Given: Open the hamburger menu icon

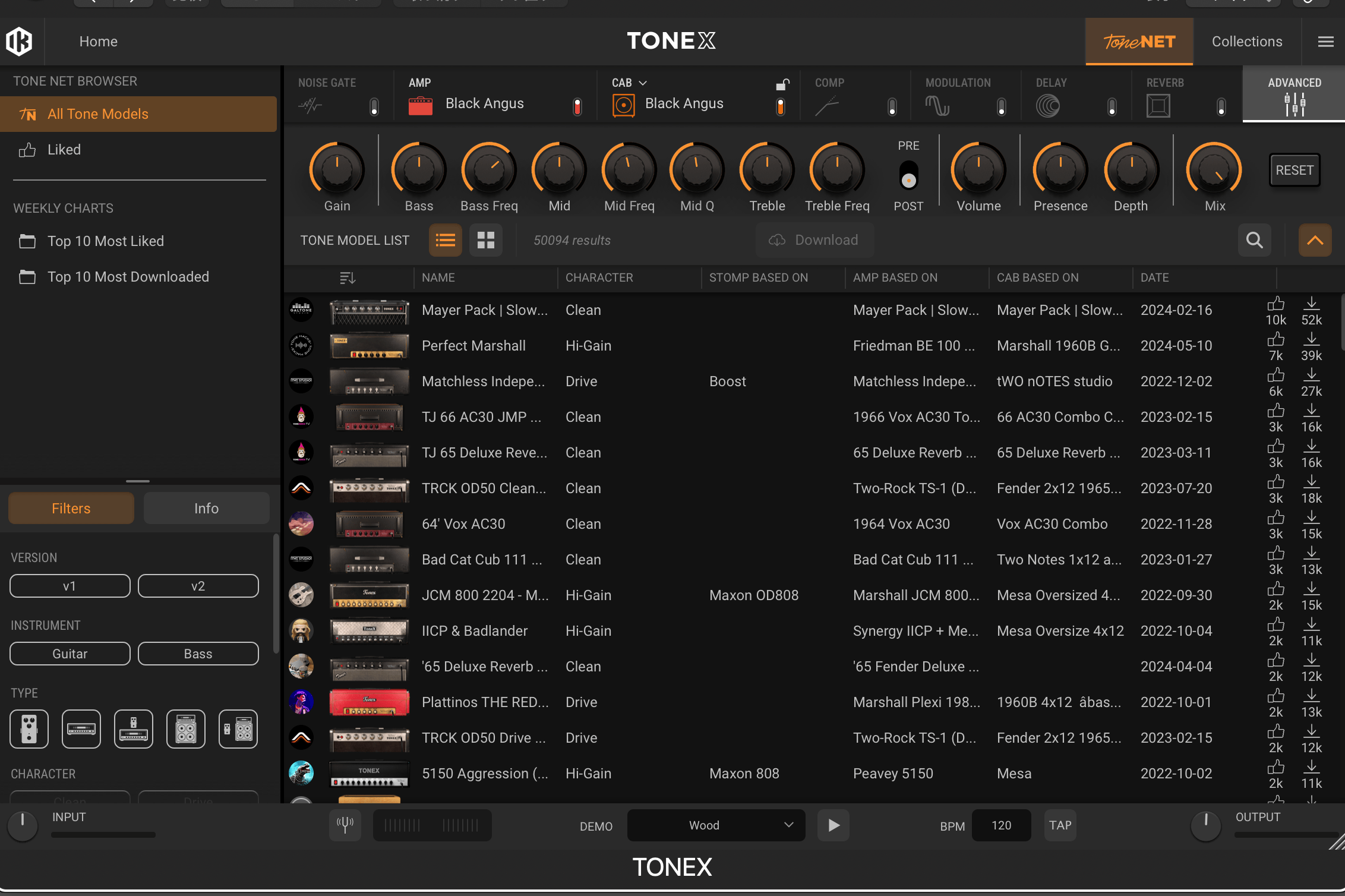Looking at the screenshot, I should pos(1325,42).
